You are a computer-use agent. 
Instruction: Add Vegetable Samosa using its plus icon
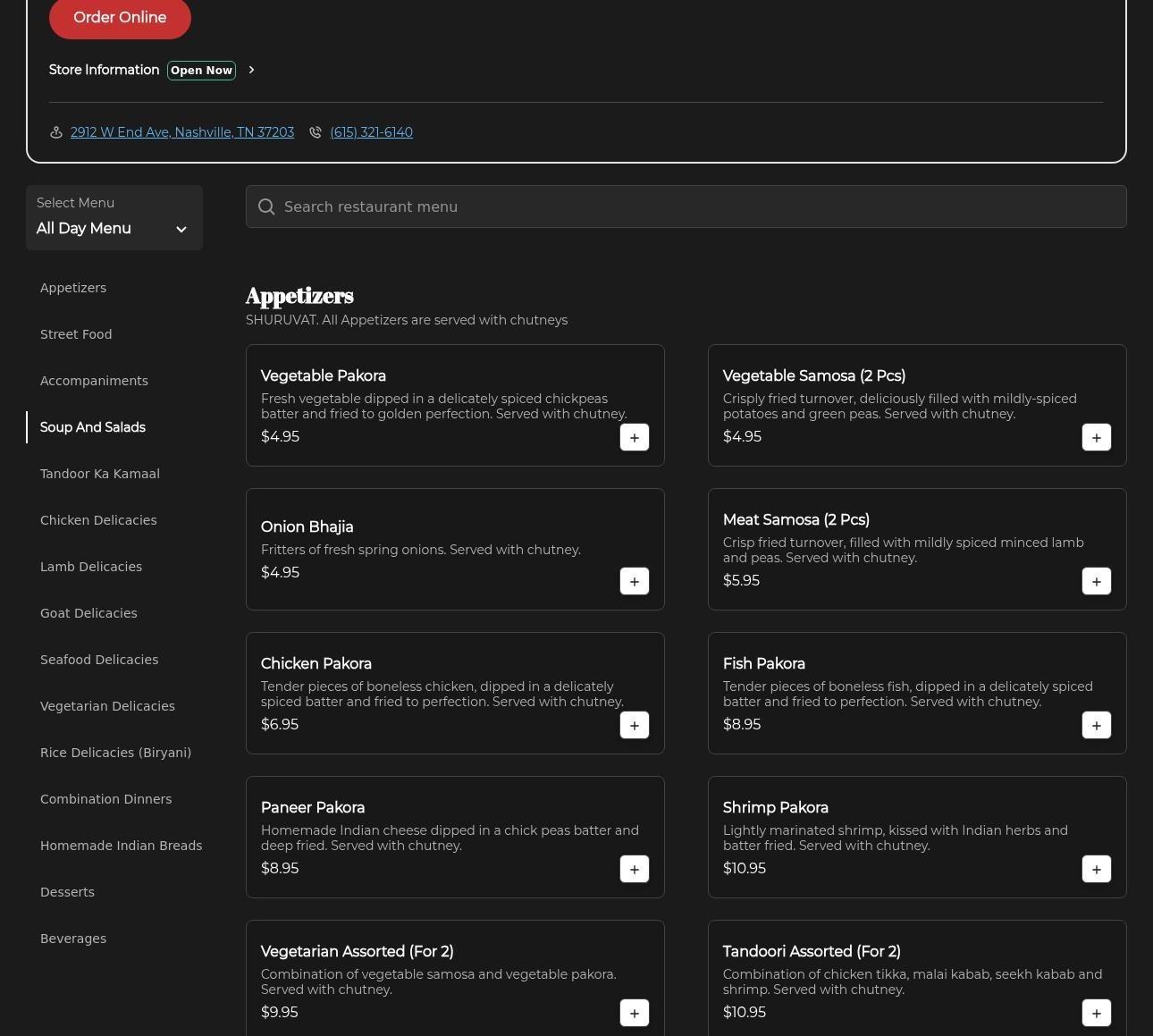point(1096,437)
